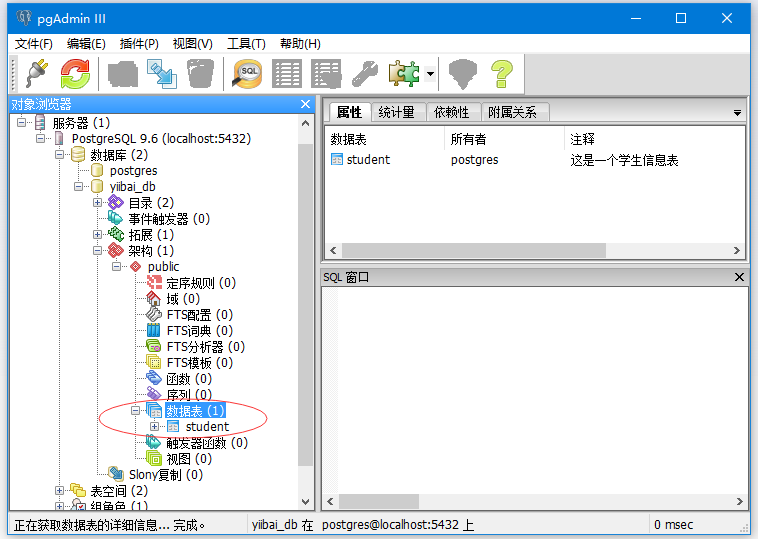This screenshot has width=758, height=539.
Task: Click the add server connection plug icon
Action: click(x=37, y=73)
